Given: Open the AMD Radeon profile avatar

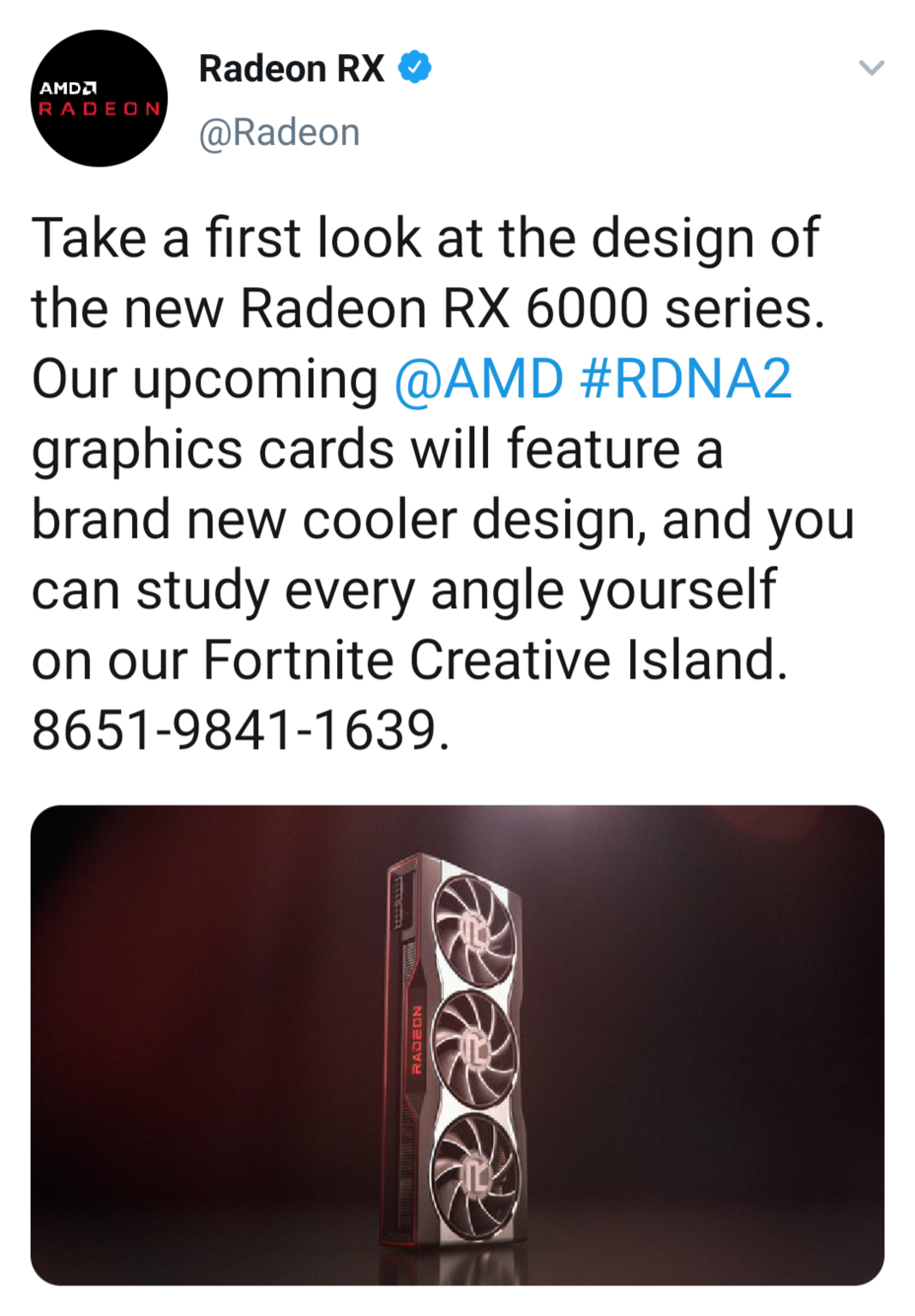Looking at the screenshot, I should coord(99,99).
